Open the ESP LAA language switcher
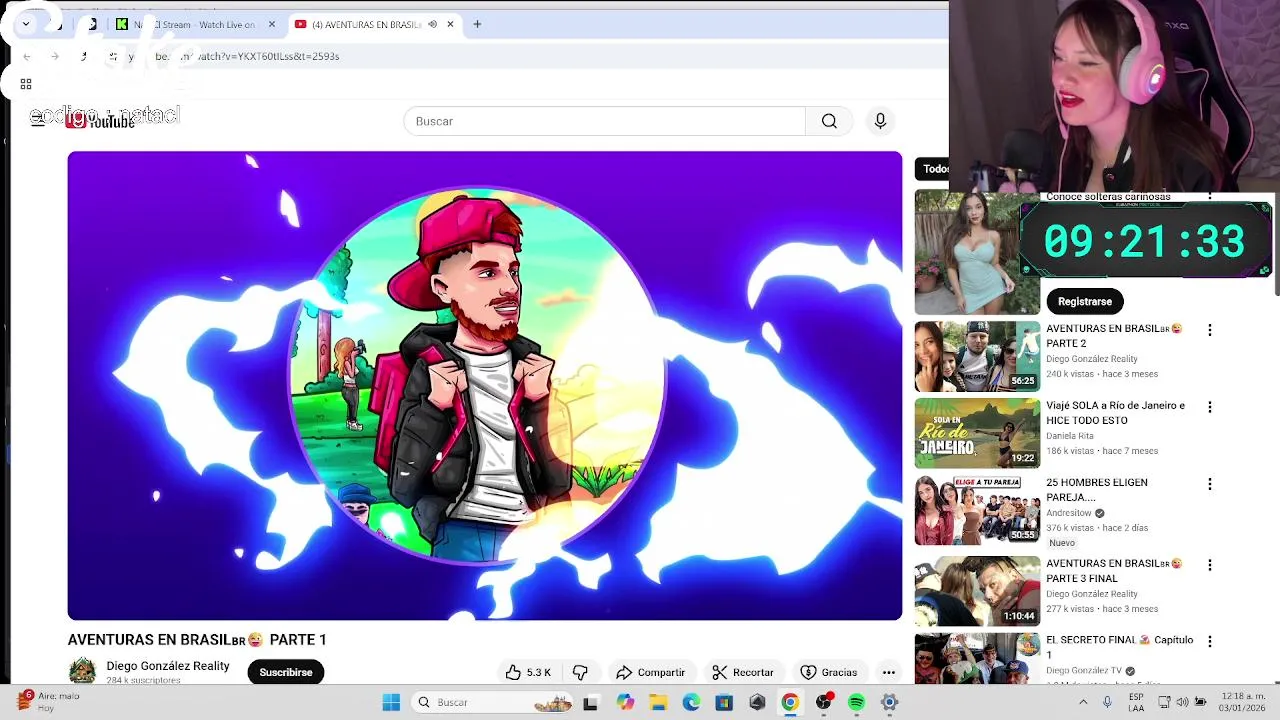Screen dimensions: 1280x720 click(x=1136, y=702)
